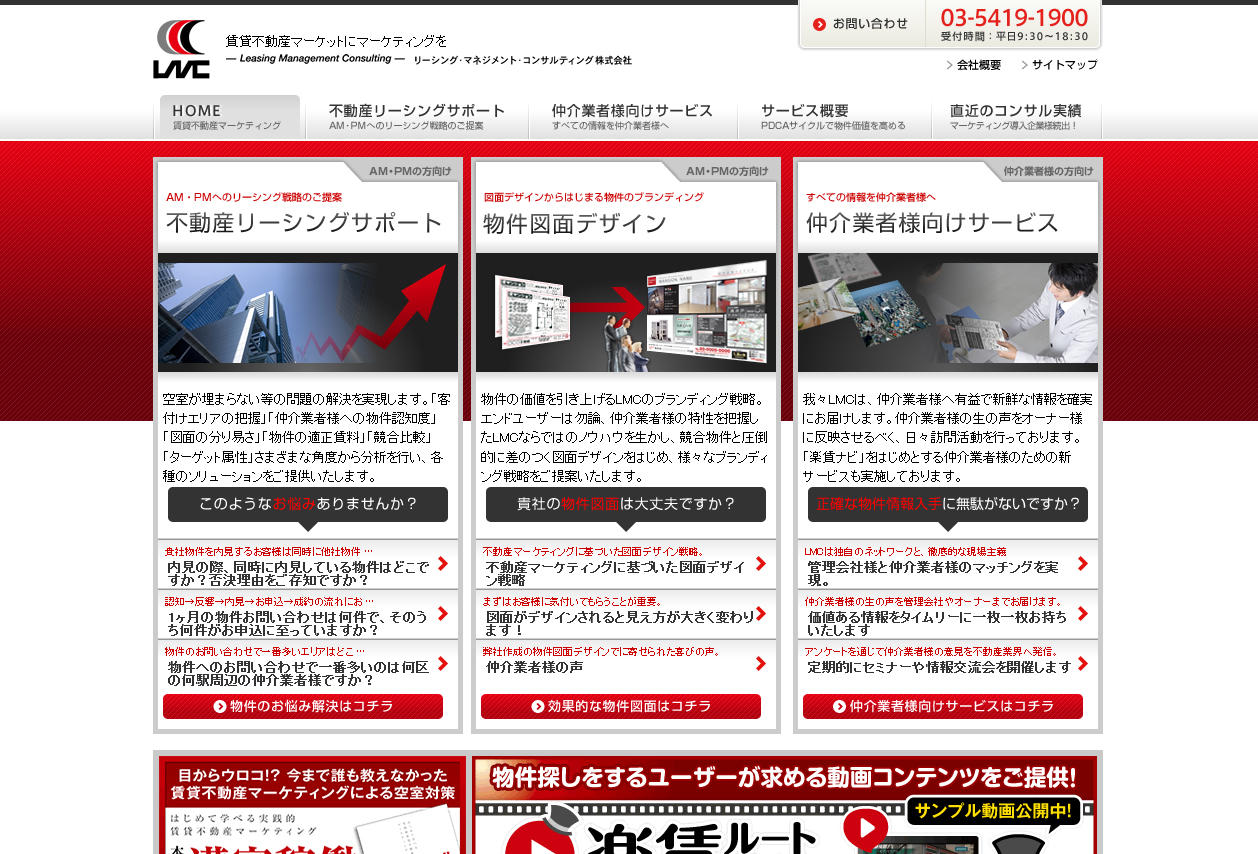
Task: Click red chevron beside 価値ある情報をタイムリーに link
Action: [1083, 614]
